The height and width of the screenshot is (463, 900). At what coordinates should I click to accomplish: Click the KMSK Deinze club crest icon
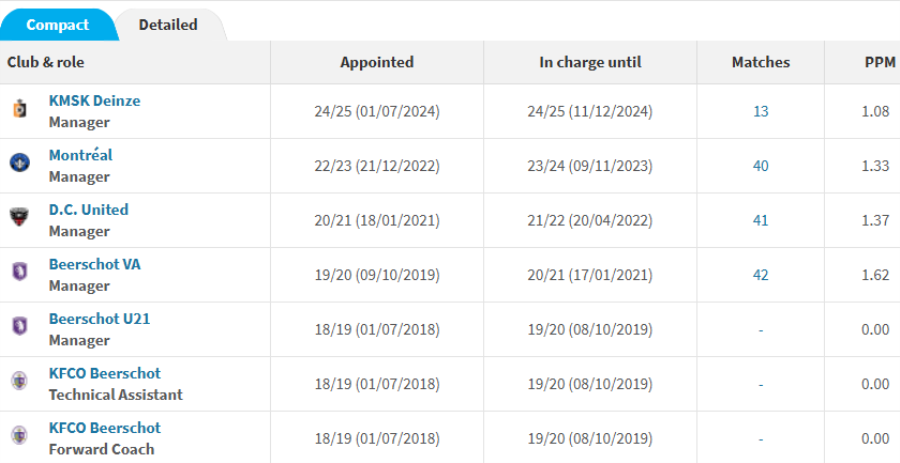(20, 110)
